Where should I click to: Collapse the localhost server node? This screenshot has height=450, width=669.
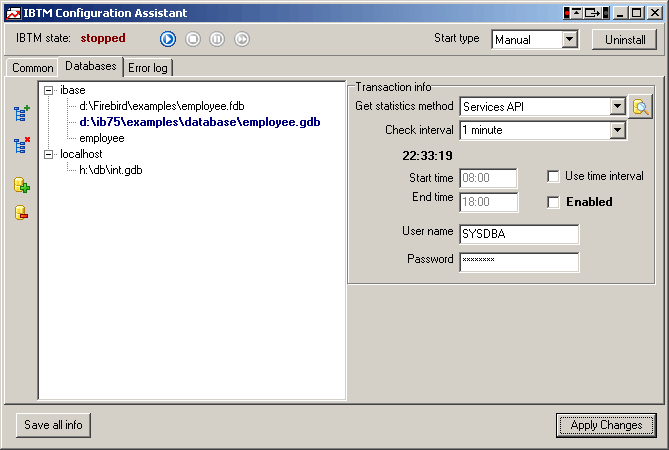pos(49,154)
